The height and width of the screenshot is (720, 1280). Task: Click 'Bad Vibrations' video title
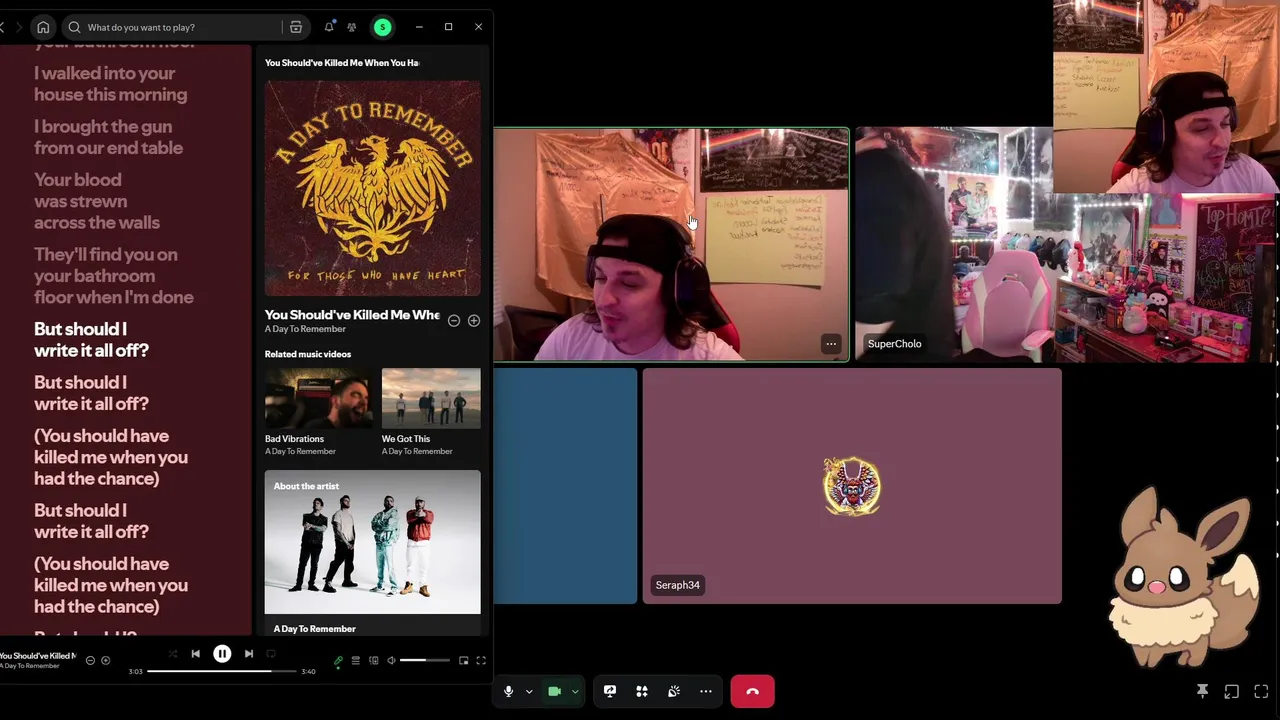pos(294,439)
